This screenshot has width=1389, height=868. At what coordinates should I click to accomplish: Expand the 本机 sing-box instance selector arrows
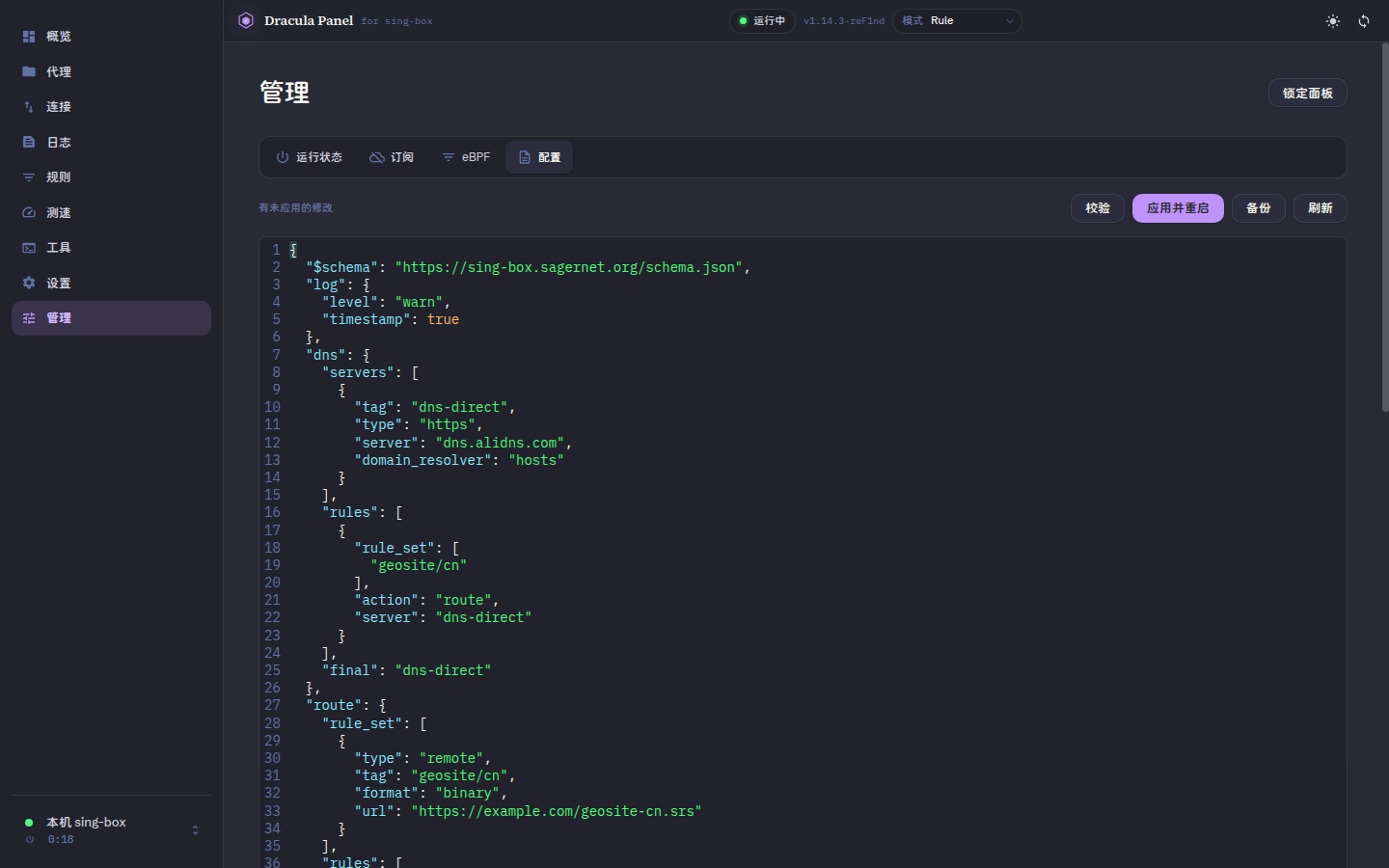point(195,830)
